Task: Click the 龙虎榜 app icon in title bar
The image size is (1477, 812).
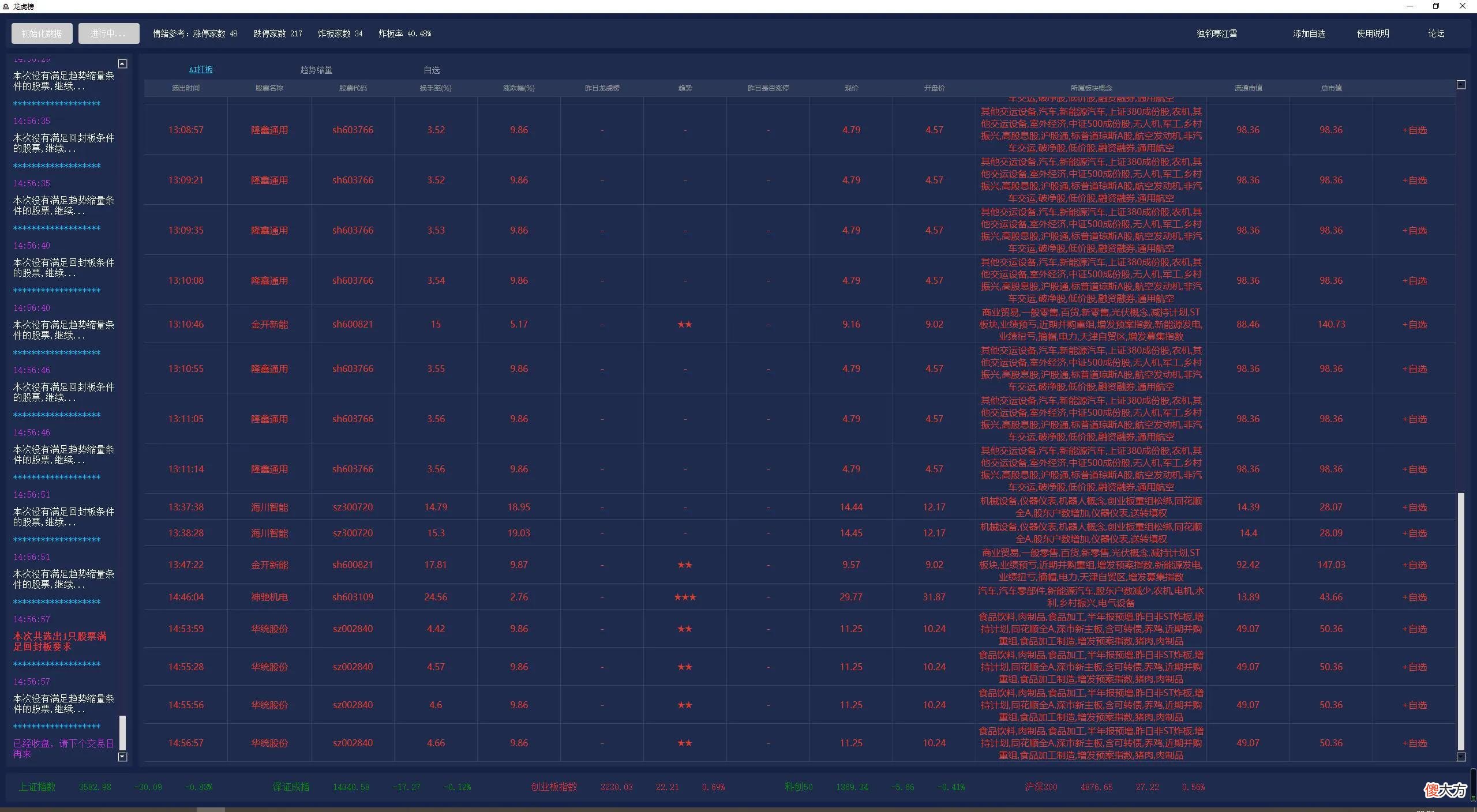Action: pyautogui.click(x=6, y=6)
